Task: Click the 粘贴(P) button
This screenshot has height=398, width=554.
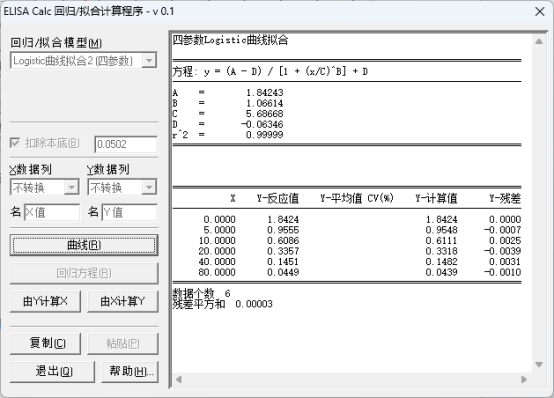Action: pos(123,344)
